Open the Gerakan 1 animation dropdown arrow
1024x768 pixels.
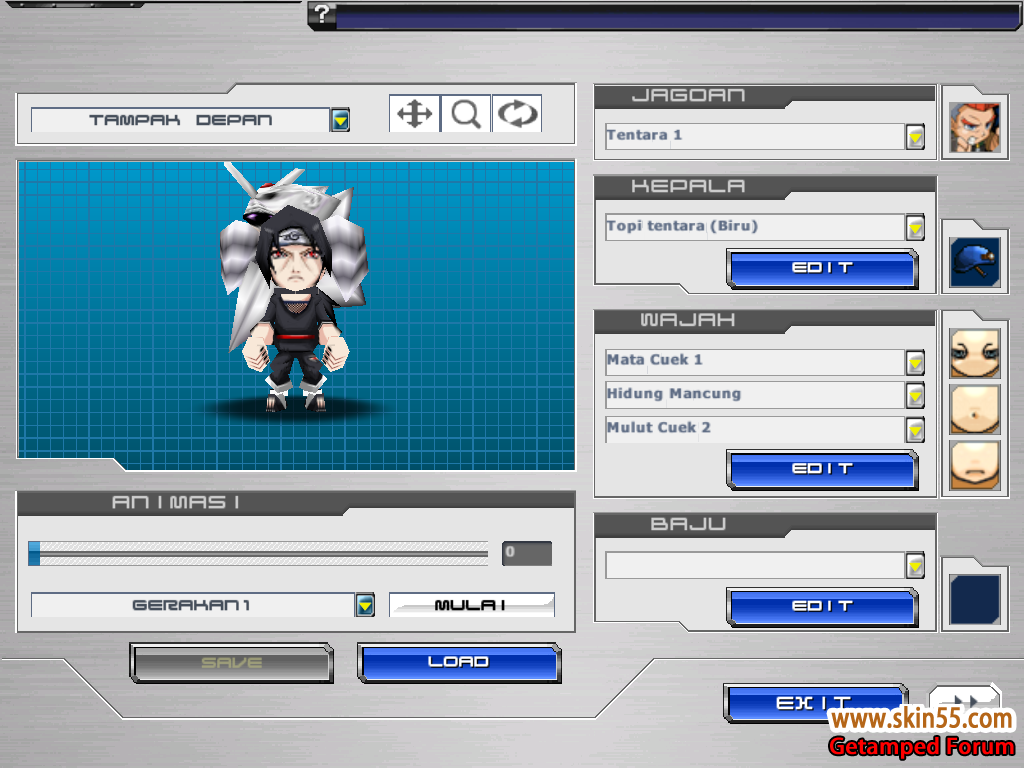(x=365, y=605)
